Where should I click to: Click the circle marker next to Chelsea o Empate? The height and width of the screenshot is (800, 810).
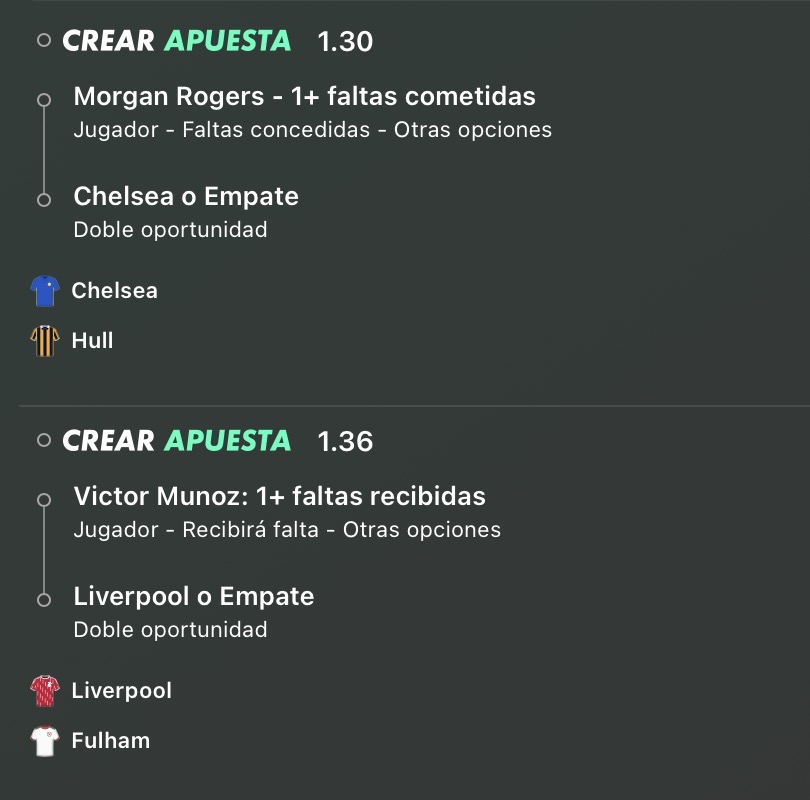[44, 200]
